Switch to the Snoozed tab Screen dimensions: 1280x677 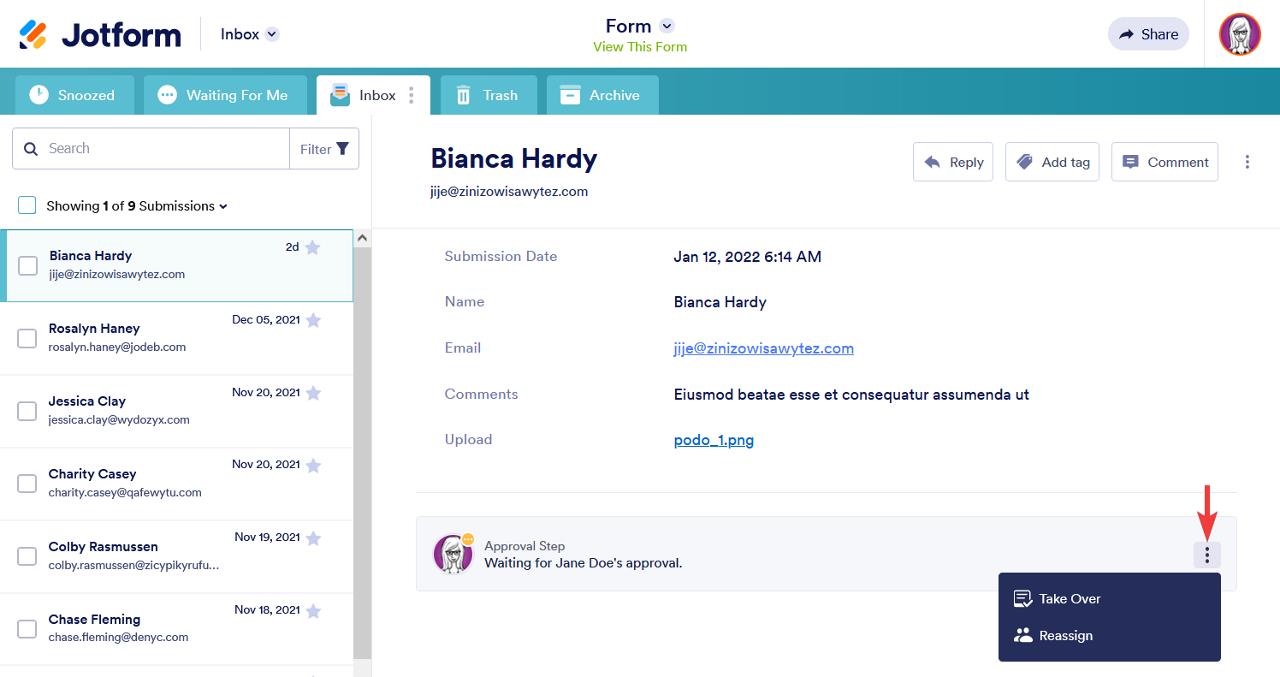click(72, 95)
